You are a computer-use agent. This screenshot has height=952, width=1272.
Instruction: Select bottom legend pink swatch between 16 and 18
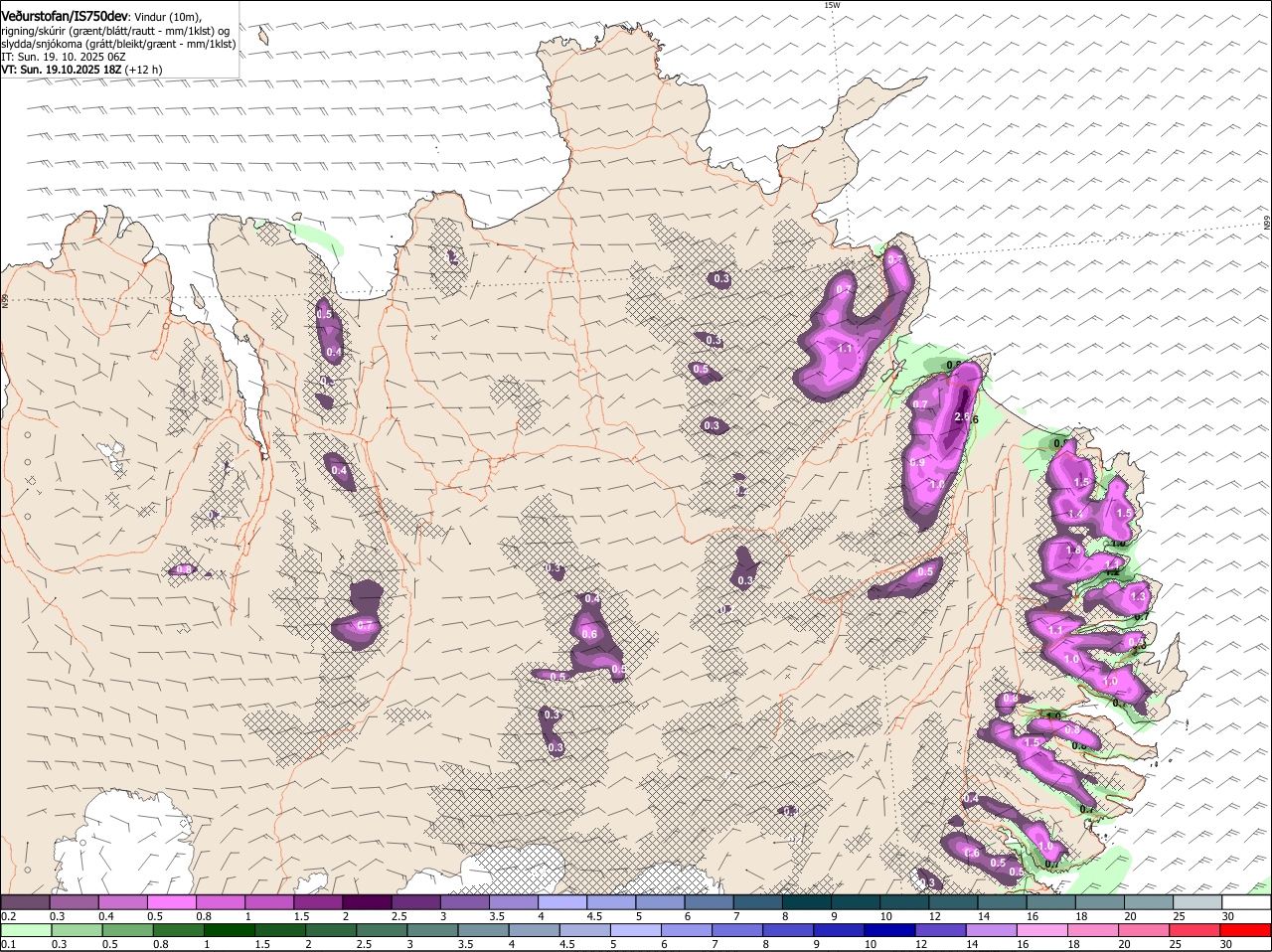(1044, 930)
